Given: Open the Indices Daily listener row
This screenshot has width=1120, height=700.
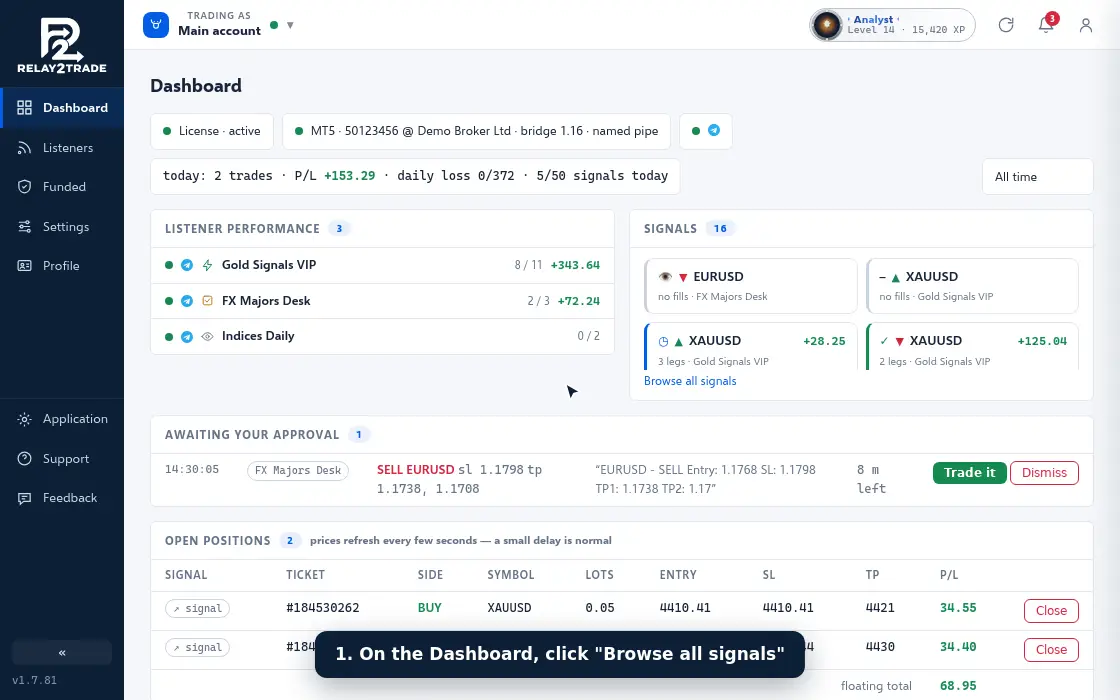Looking at the screenshot, I should (x=382, y=336).
